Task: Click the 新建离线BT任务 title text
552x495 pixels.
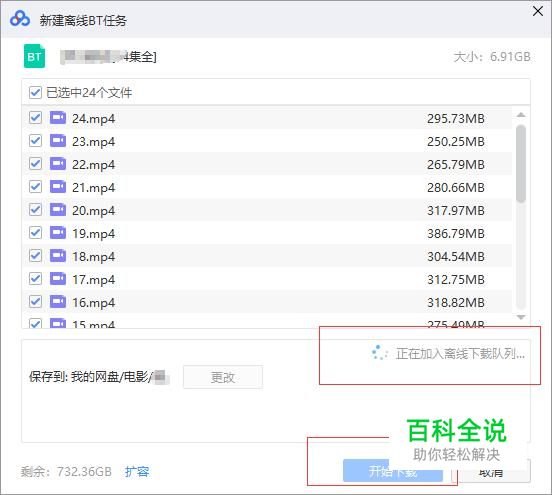Action: tap(83, 20)
